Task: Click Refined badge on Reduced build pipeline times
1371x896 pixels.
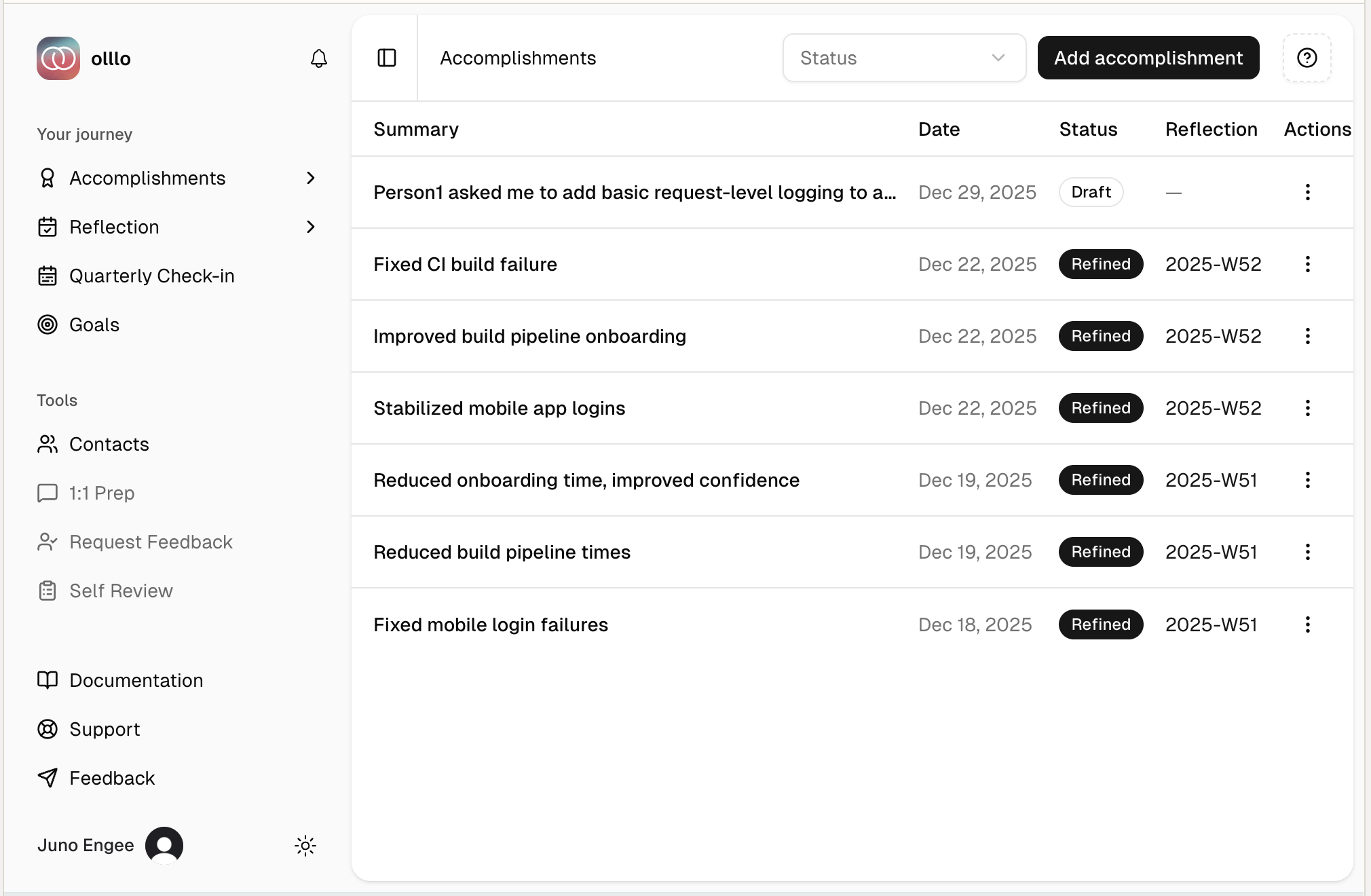Action: [x=1100, y=552]
